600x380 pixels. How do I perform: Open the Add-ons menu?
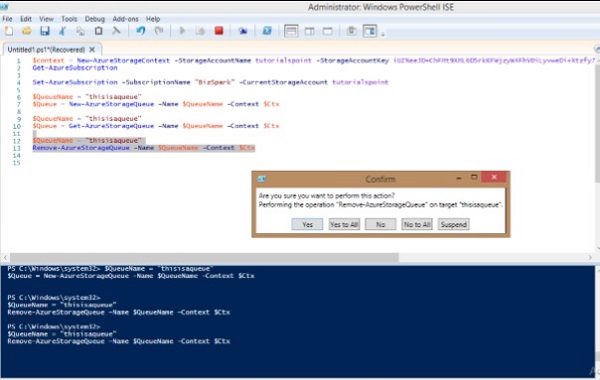[x=126, y=19]
